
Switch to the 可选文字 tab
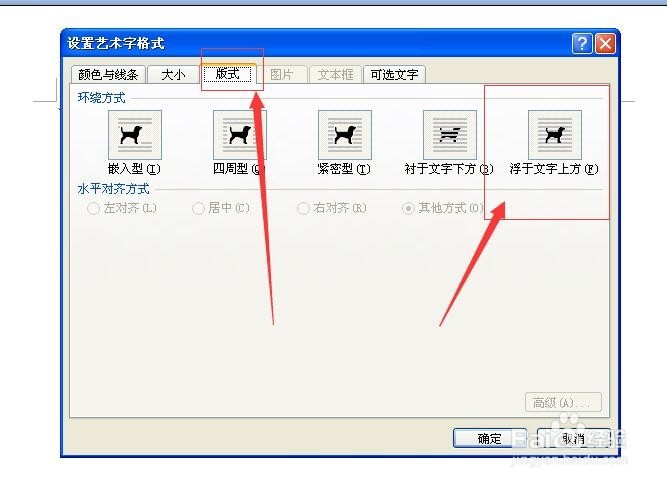(394, 75)
